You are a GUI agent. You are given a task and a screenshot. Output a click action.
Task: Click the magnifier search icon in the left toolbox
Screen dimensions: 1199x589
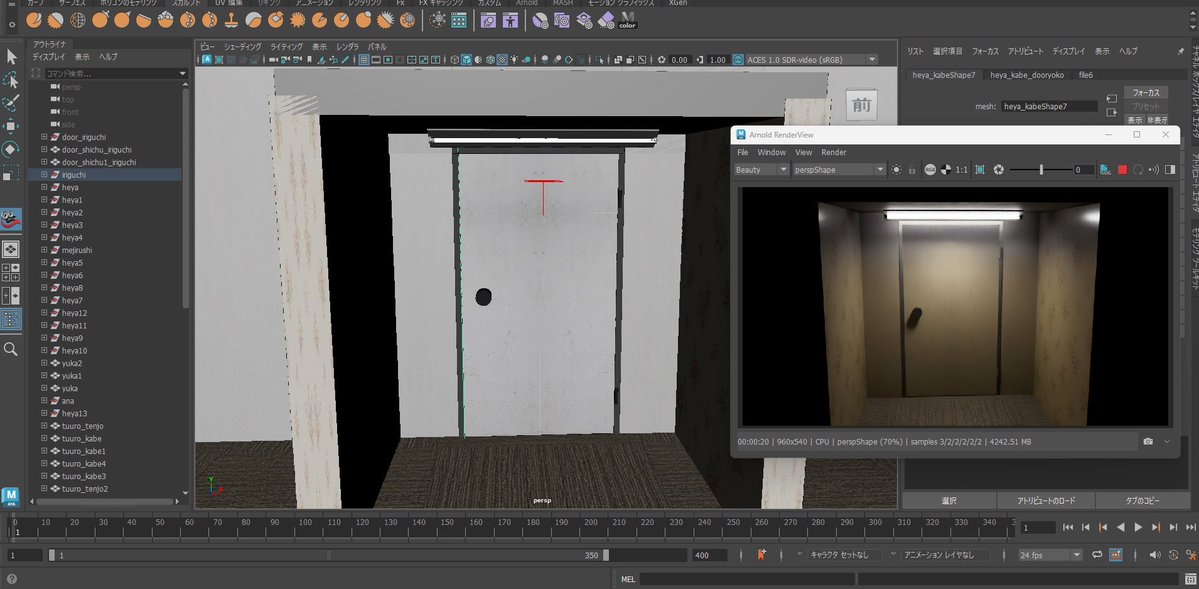coord(11,349)
